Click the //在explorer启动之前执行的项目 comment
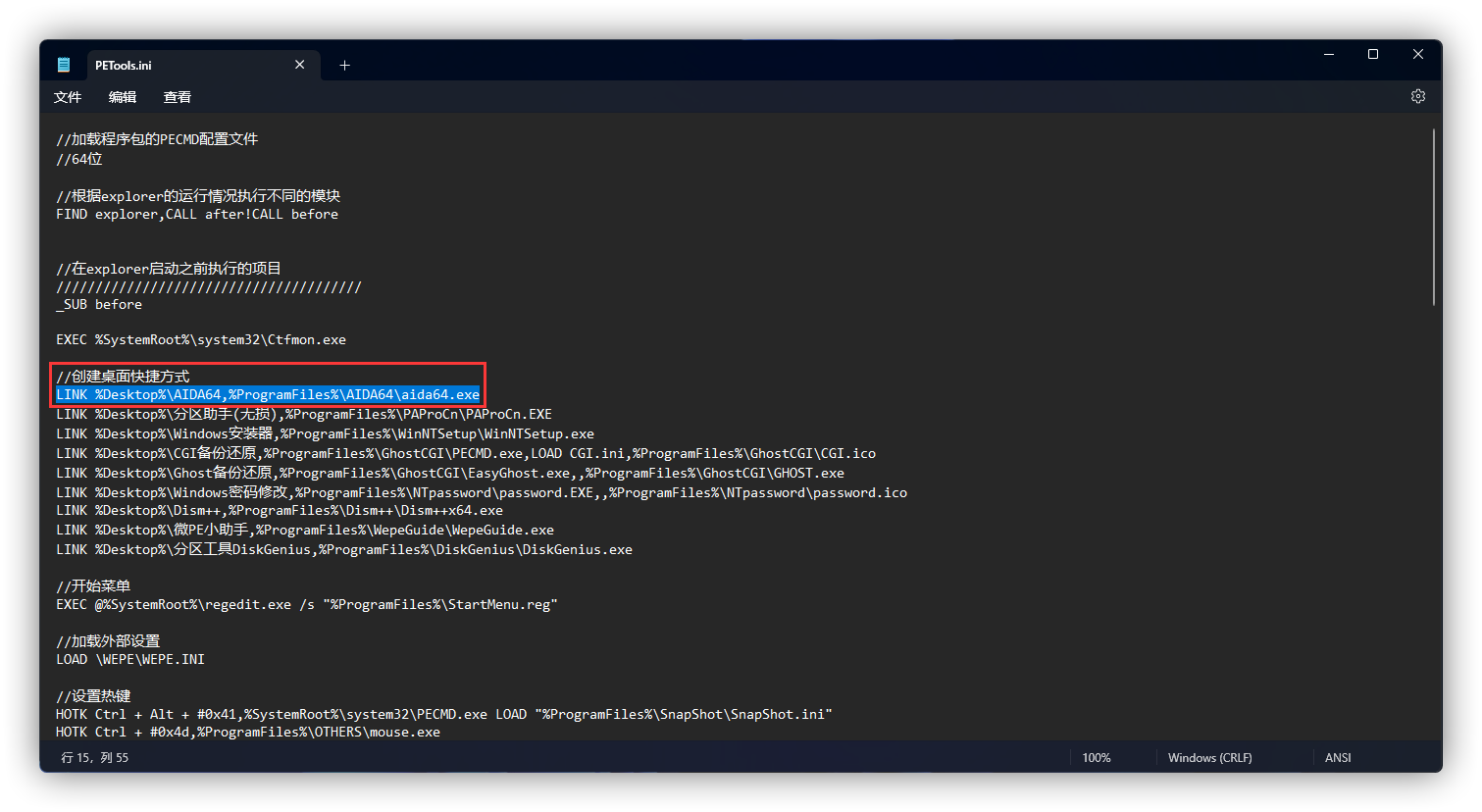 click(169, 269)
